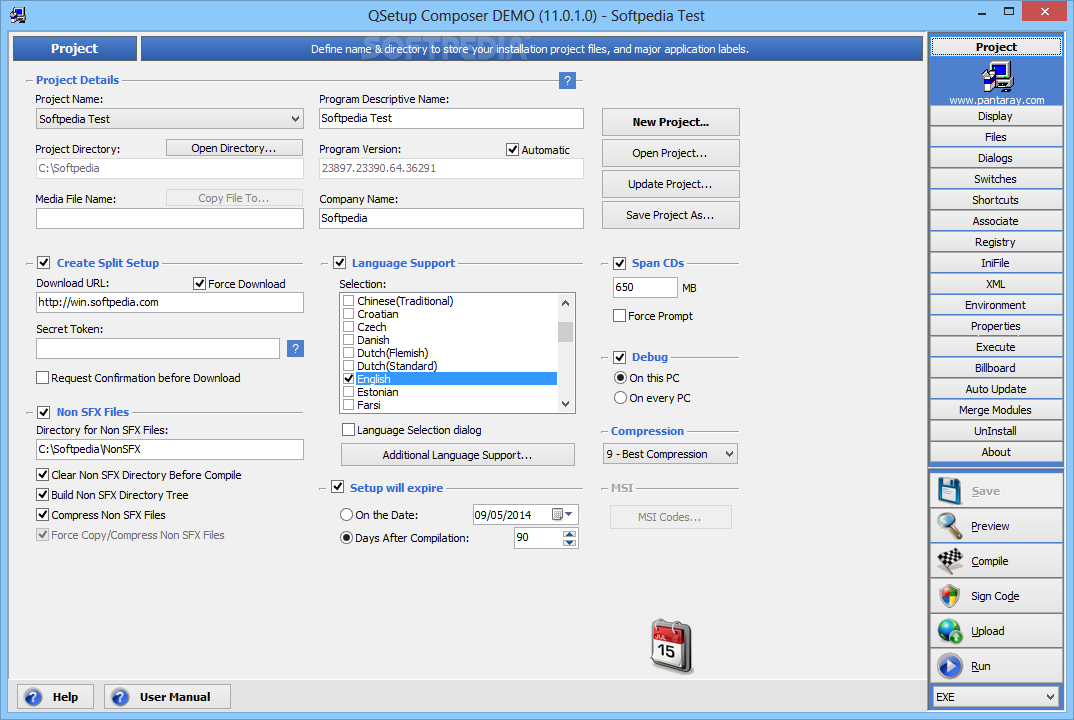1074x720 pixels.
Task: Open the UnInstall section
Action: pos(996,431)
